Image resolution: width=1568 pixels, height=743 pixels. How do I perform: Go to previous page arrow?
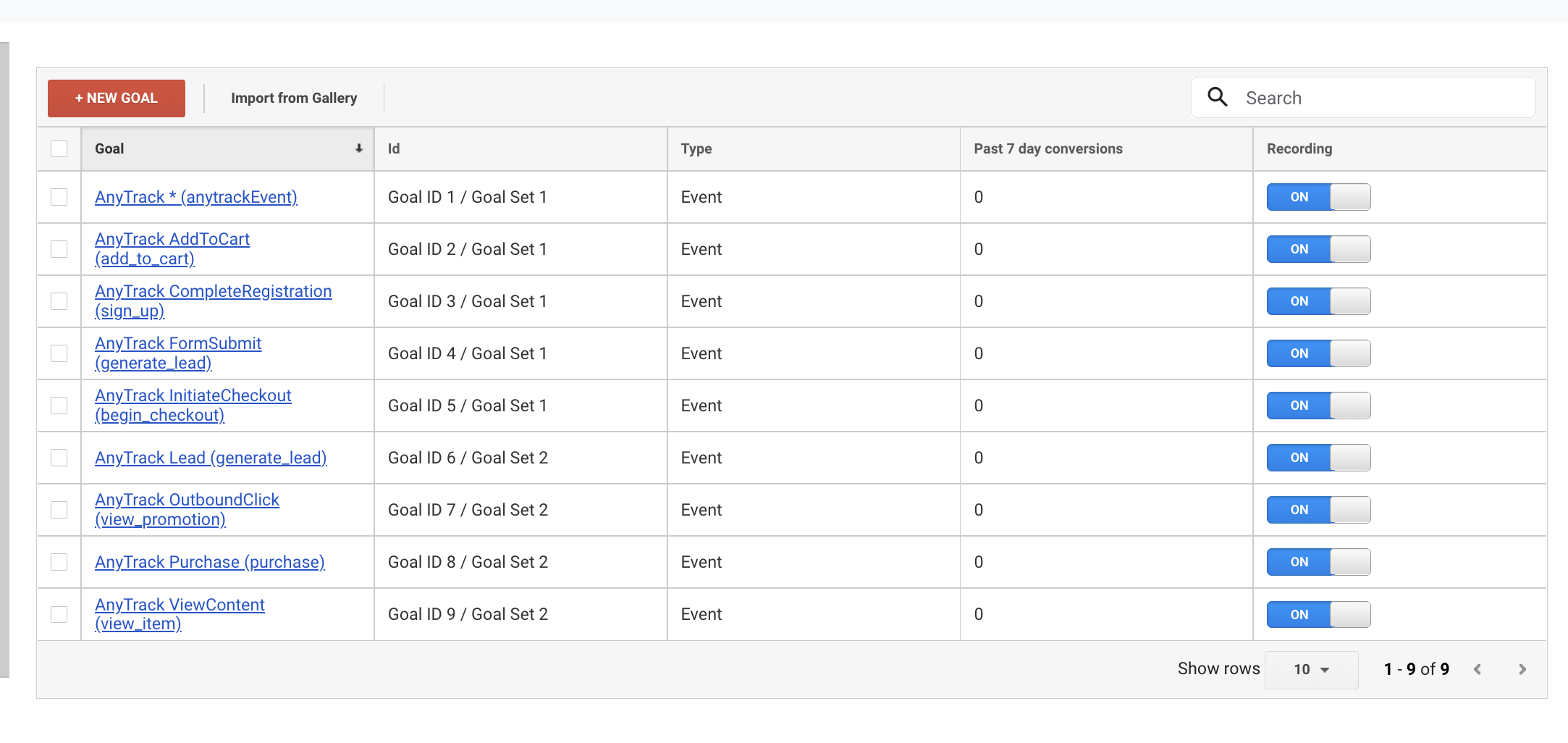pyautogui.click(x=1478, y=669)
